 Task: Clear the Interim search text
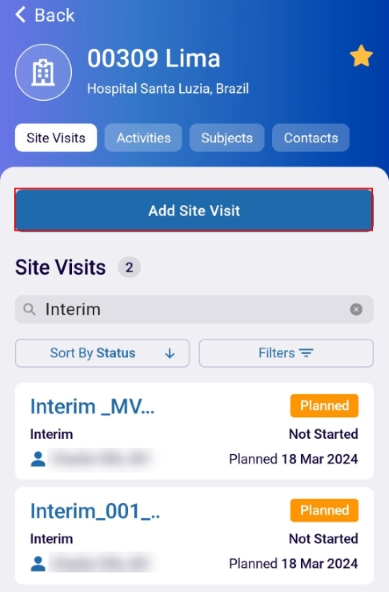coord(356,309)
